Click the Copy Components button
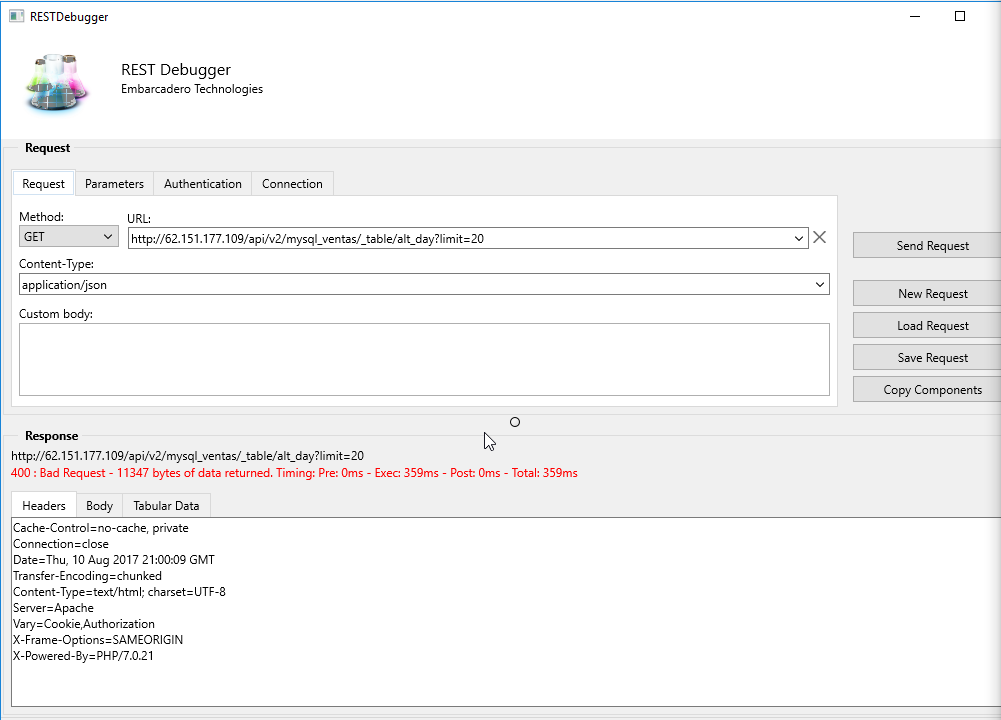 [932, 389]
